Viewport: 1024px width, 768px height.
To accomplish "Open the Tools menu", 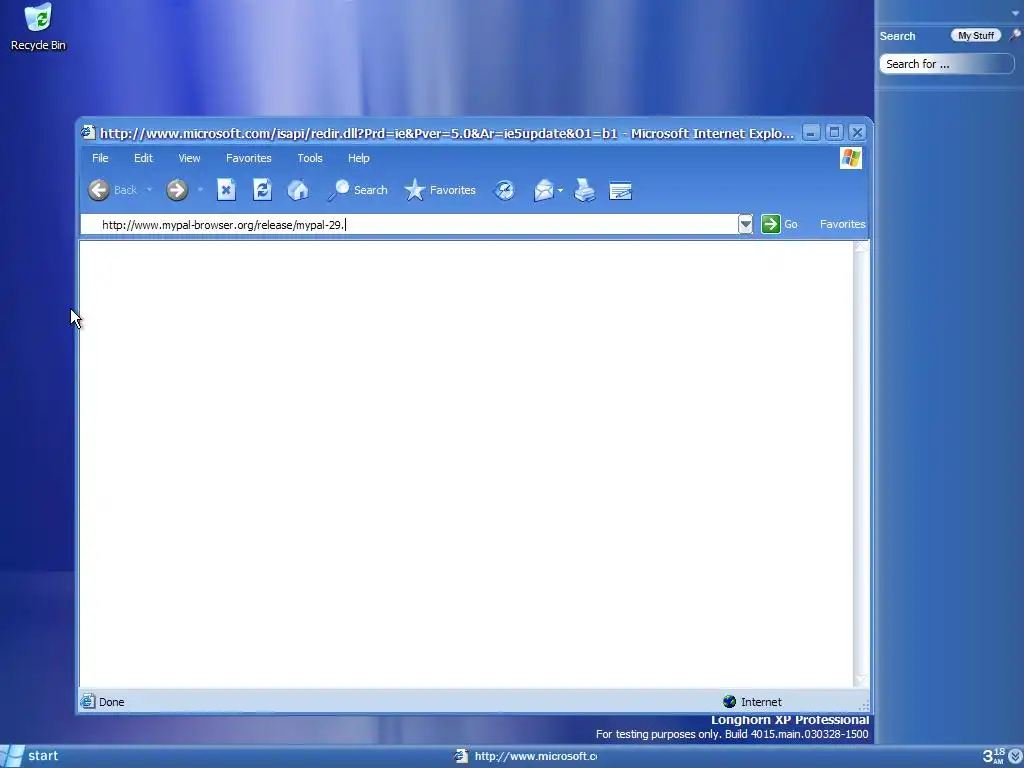I will (x=310, y=158).
